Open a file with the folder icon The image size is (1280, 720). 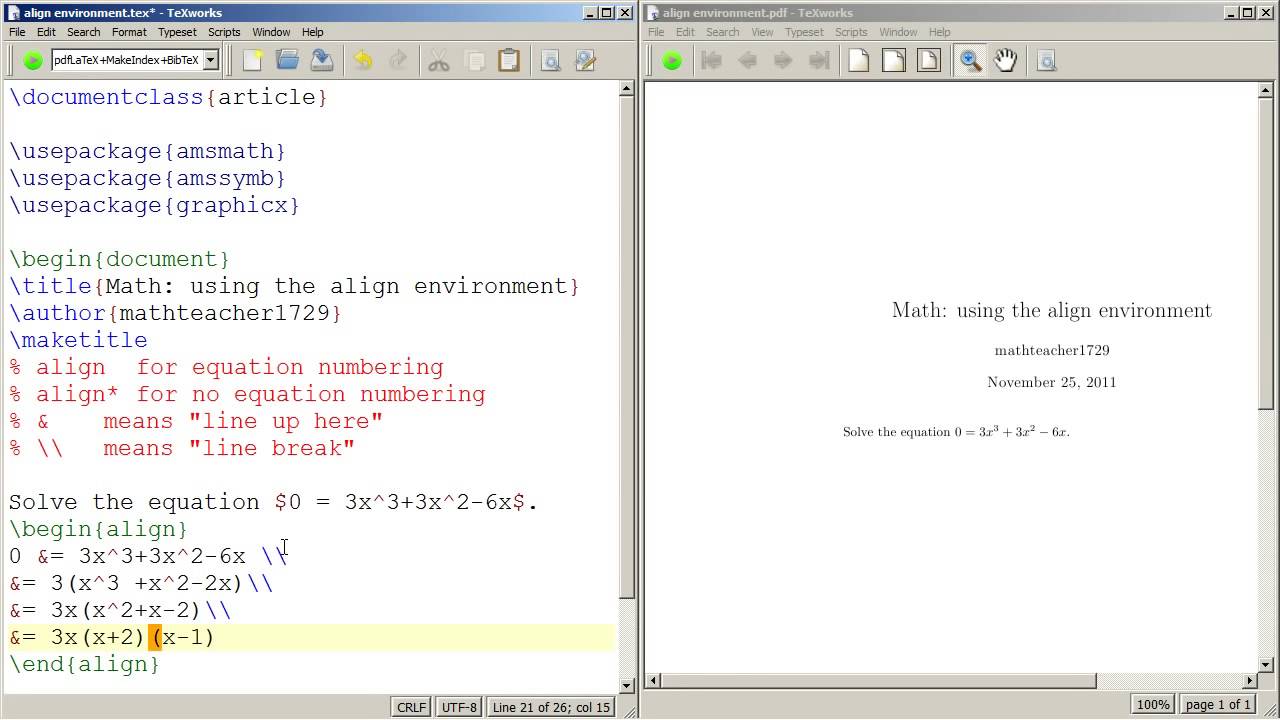(x=287, y=61)
